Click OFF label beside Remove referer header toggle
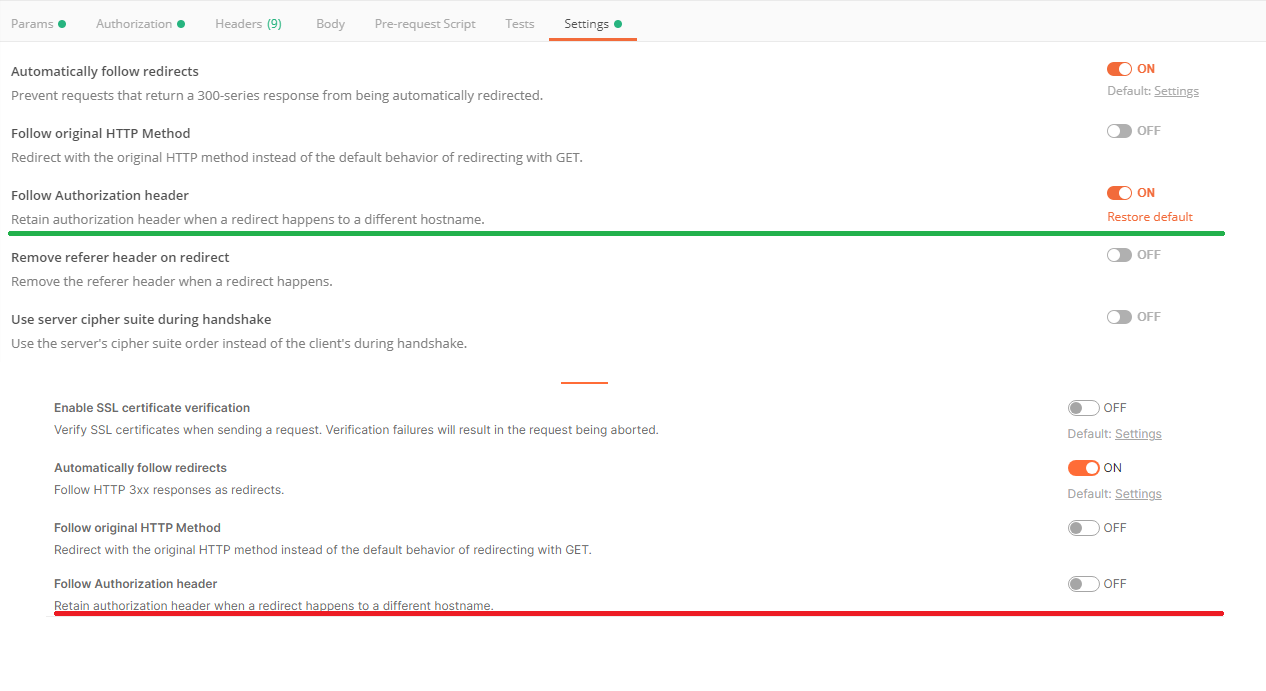The image size is (1266, 691). click(x=1149, y=255)
